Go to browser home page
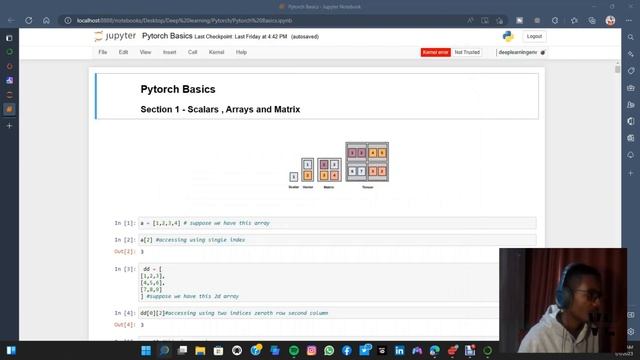The width and height of the screenshot is (640, 360). click(46, 20)
